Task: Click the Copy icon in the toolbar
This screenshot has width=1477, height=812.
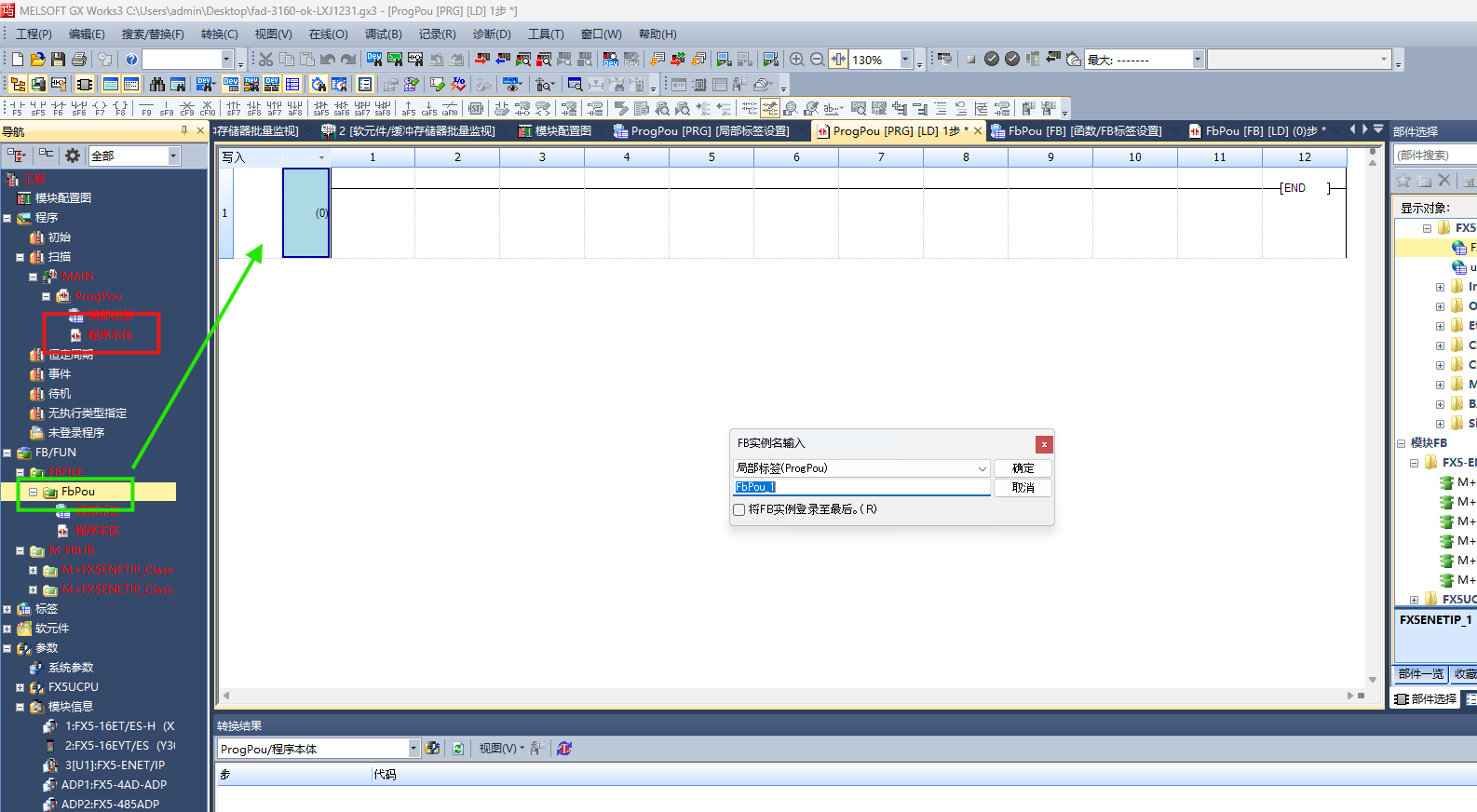Action: pyautogui.click(x=287, y=60)
